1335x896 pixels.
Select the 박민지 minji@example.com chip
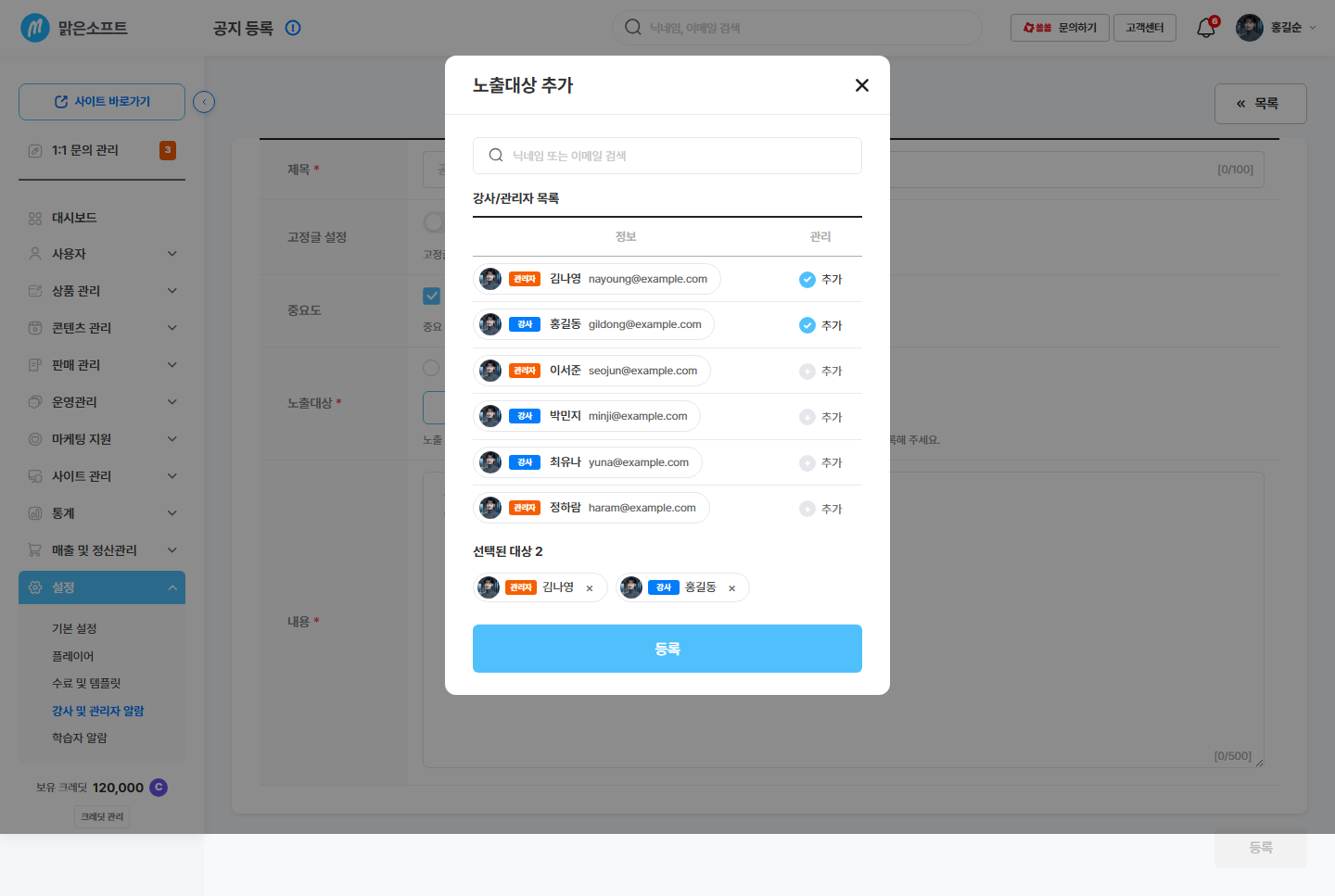[x=587, y=416]
